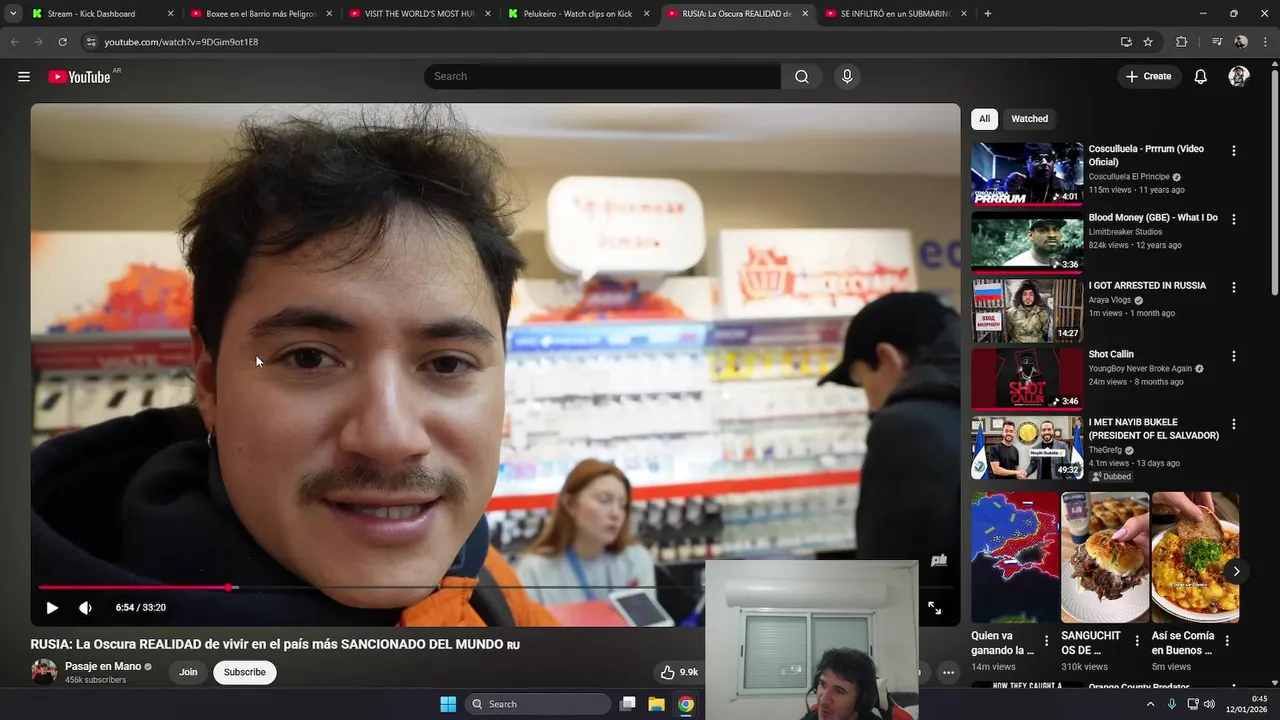Join the Pasaje en Mano channel
Viewport: 1280px width, 720px height.
click(x=188, y=672)
